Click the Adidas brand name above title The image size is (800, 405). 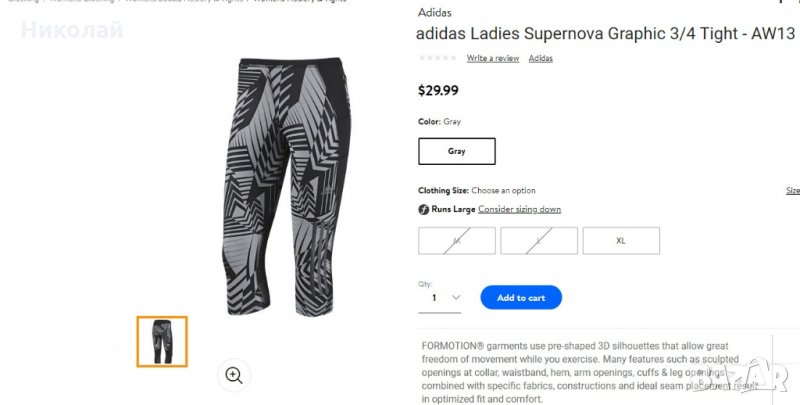pyautogui.click(x=434, y=13)
